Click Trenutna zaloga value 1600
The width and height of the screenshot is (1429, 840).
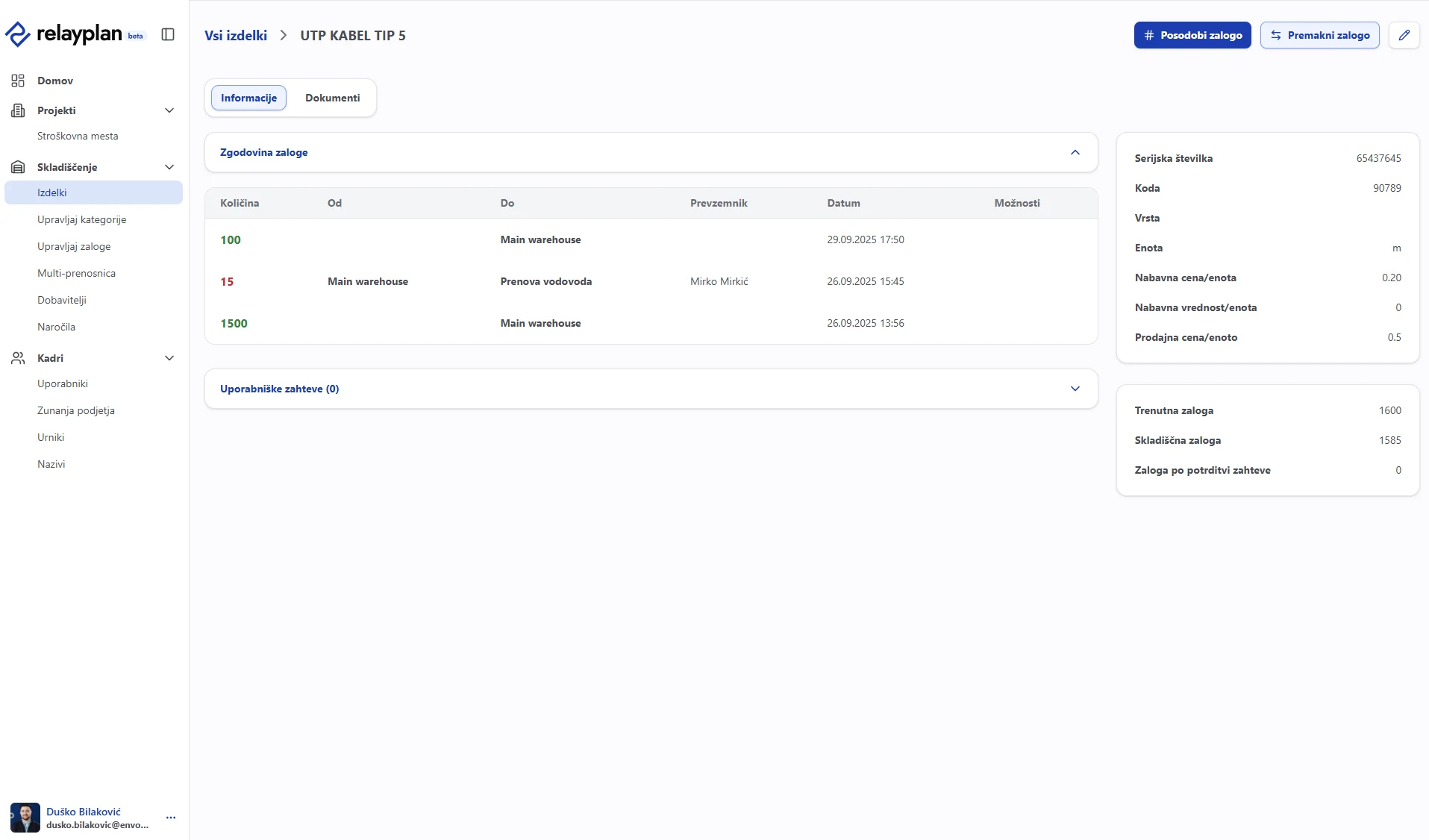coord(1390,410)
